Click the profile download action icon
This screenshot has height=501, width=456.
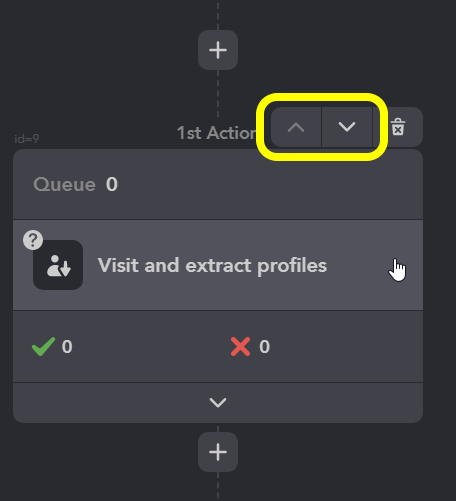click(58, 265)
